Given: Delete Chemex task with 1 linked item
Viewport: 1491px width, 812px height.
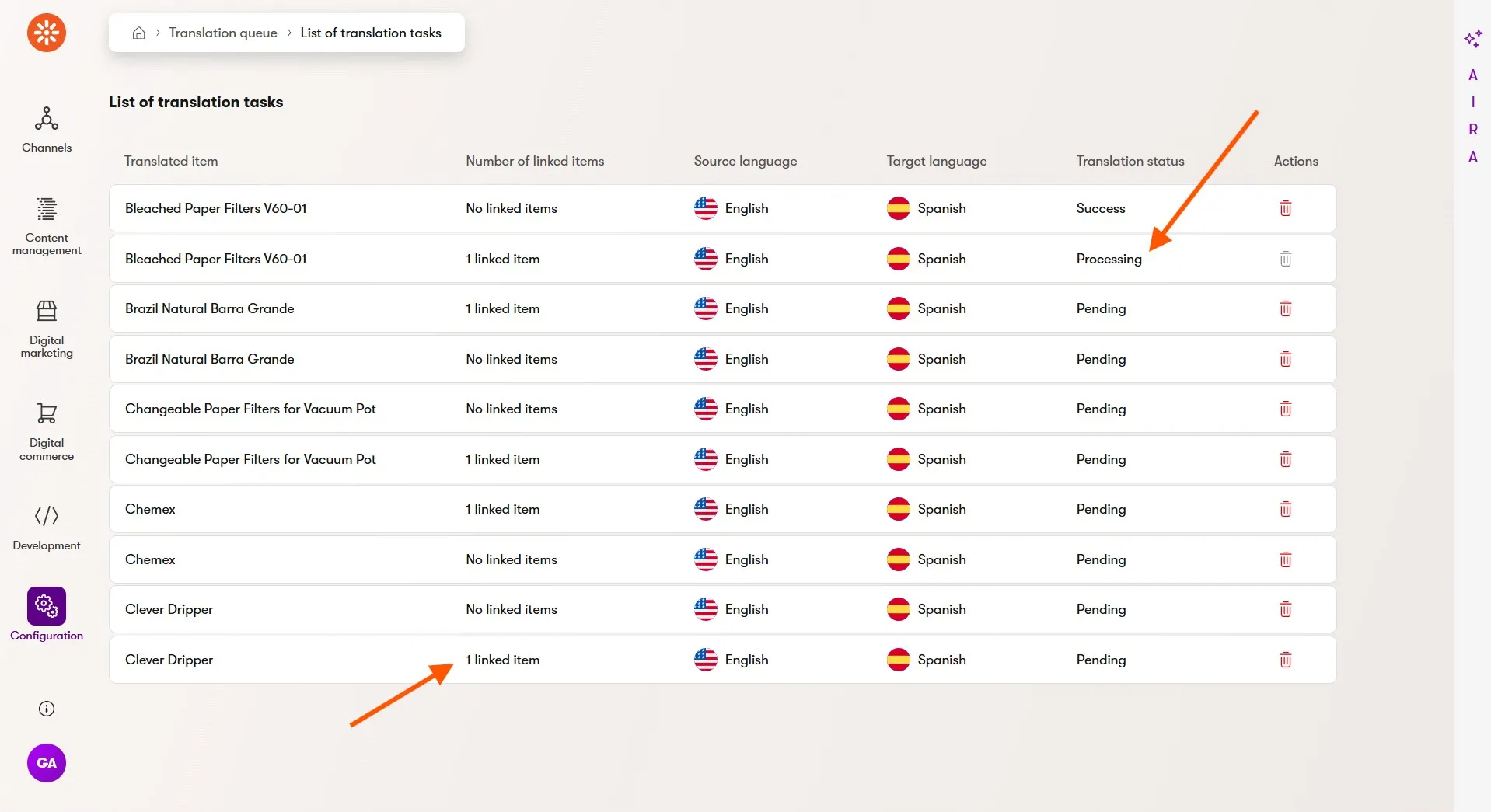Looking at the screenshot, I should pos(1286,509).
